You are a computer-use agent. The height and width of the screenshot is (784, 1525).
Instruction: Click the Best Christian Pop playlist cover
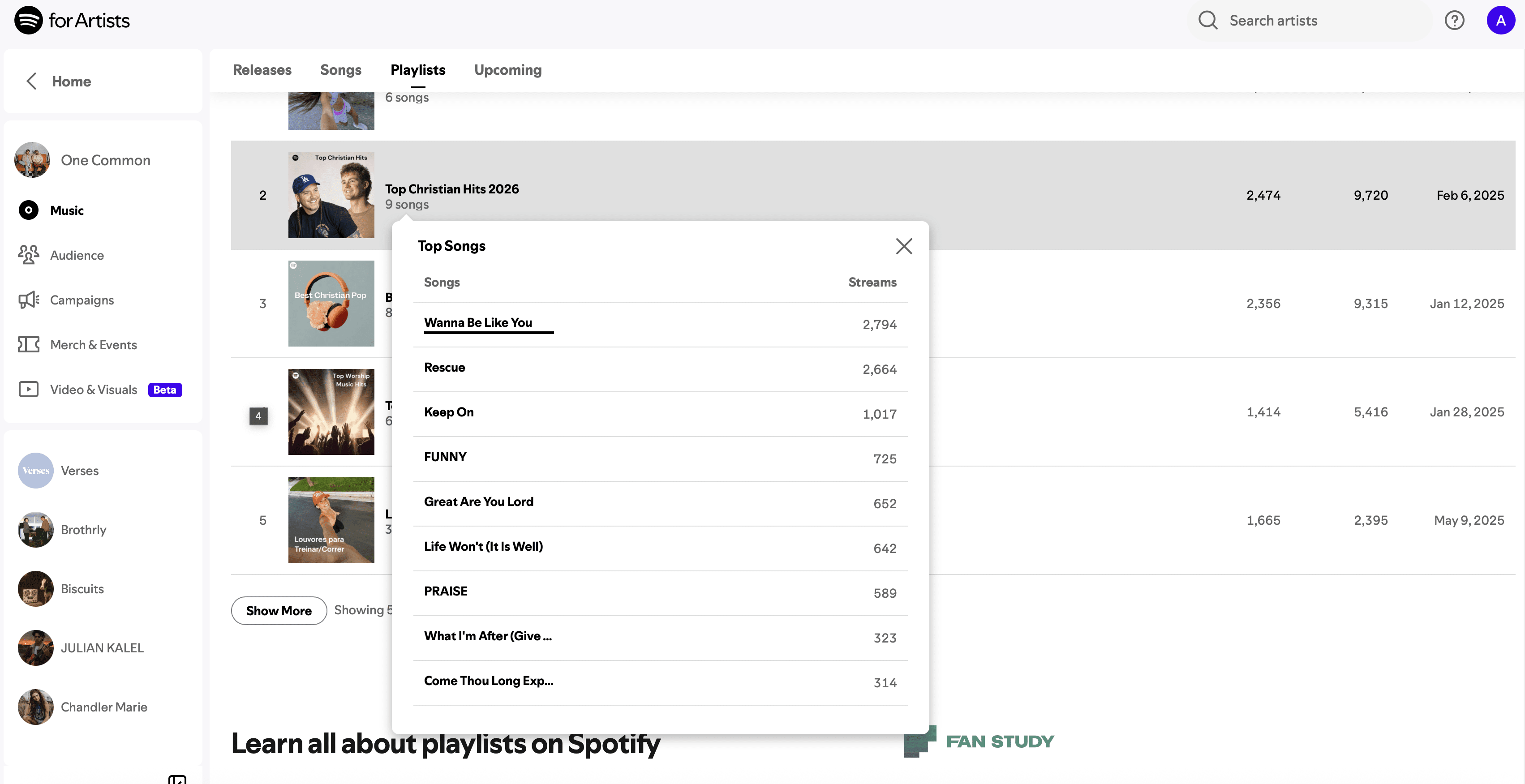tap(331, 304)
